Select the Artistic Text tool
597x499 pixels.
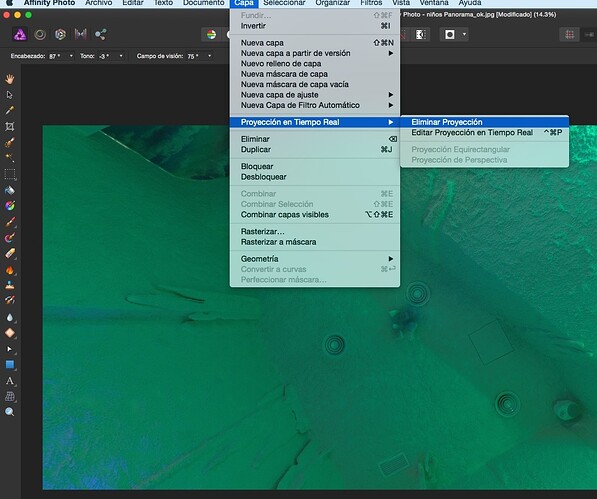click(x=10, y=381)
